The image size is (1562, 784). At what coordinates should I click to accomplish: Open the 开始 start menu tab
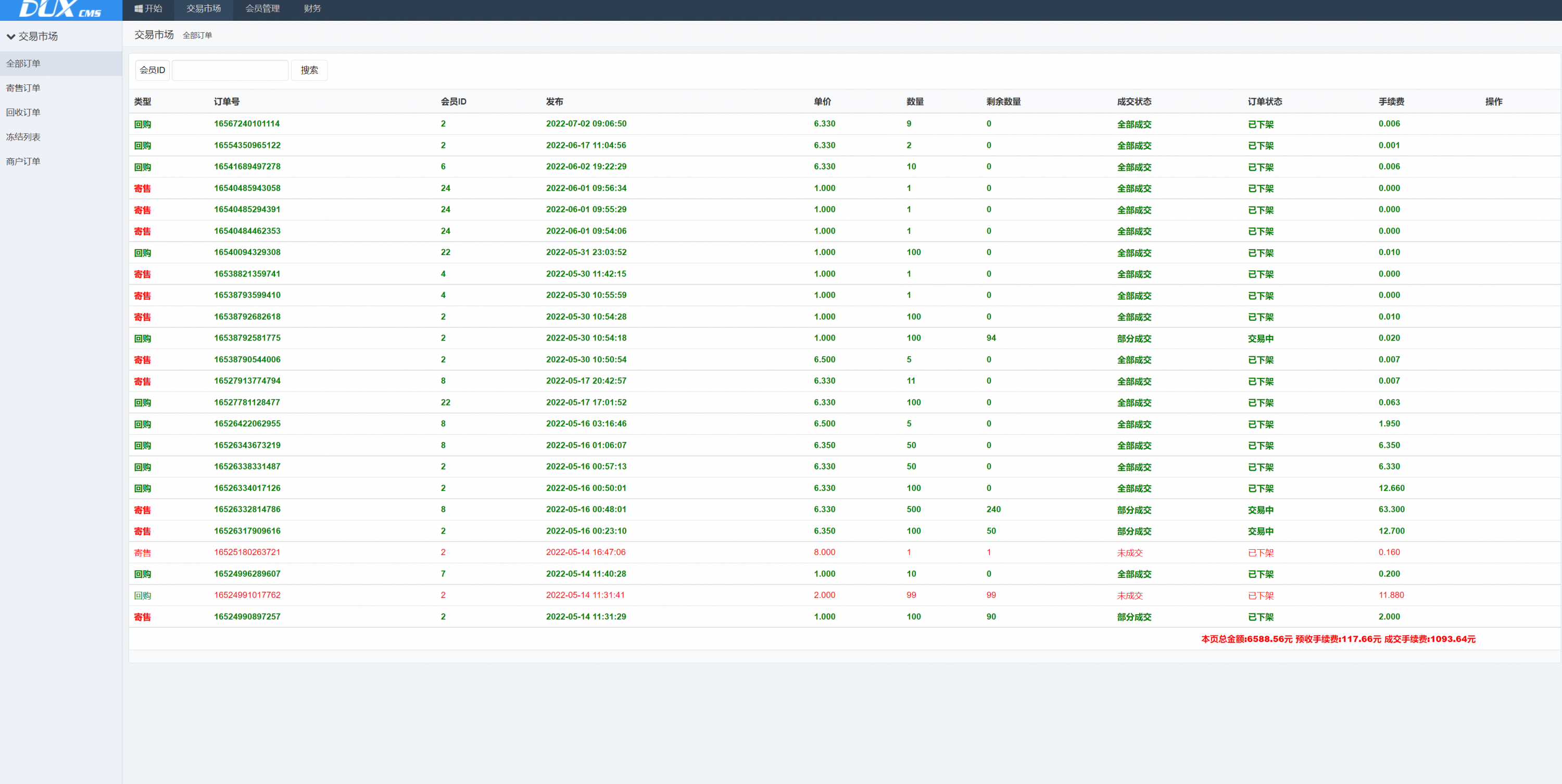pos(148,8)
